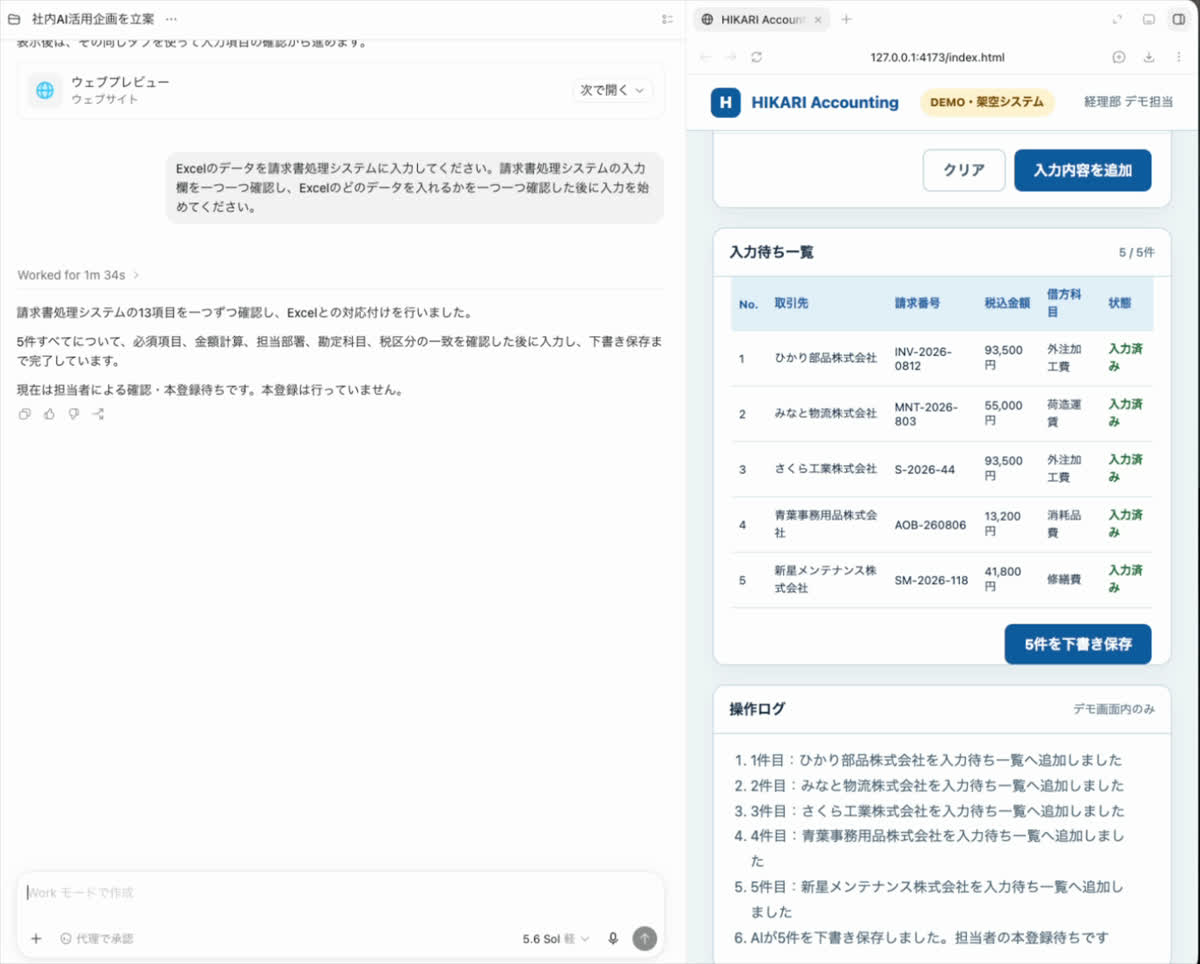The width and height of the screenshot is (1200, 964).
Task: Click the browser back arrow
Action: 706,57
